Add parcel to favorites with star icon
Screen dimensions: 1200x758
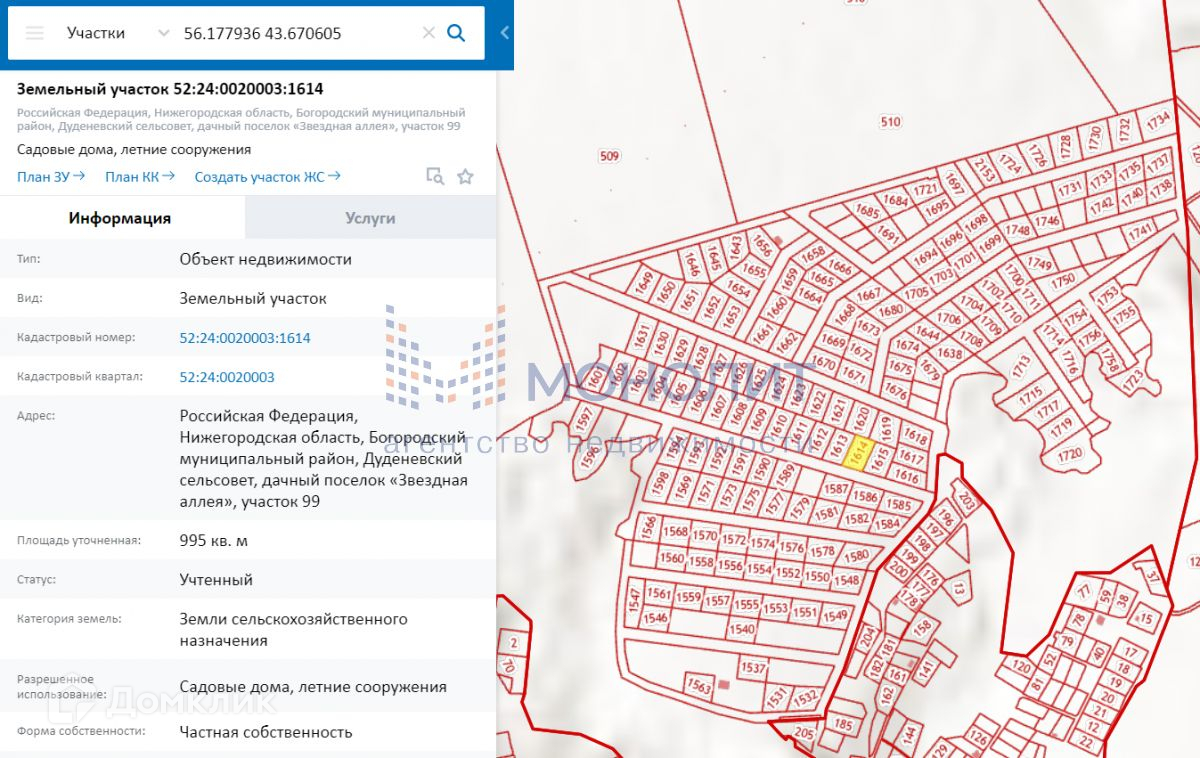pos(465,177)
